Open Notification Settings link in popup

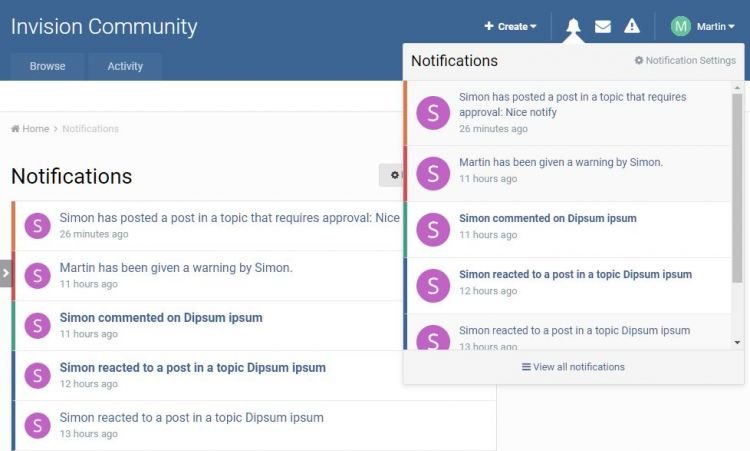tap(685, 60)
